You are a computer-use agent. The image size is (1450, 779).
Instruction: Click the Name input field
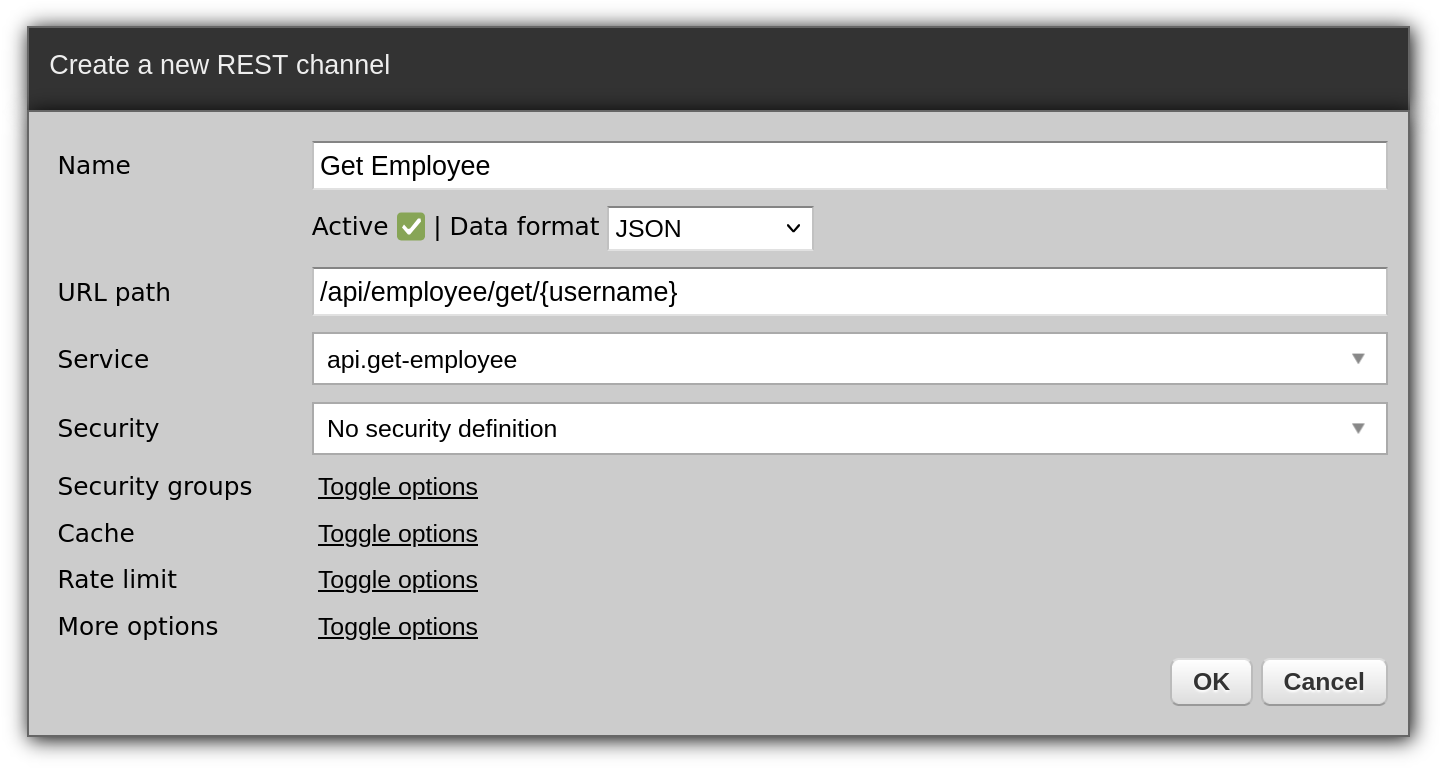[849, 166]
